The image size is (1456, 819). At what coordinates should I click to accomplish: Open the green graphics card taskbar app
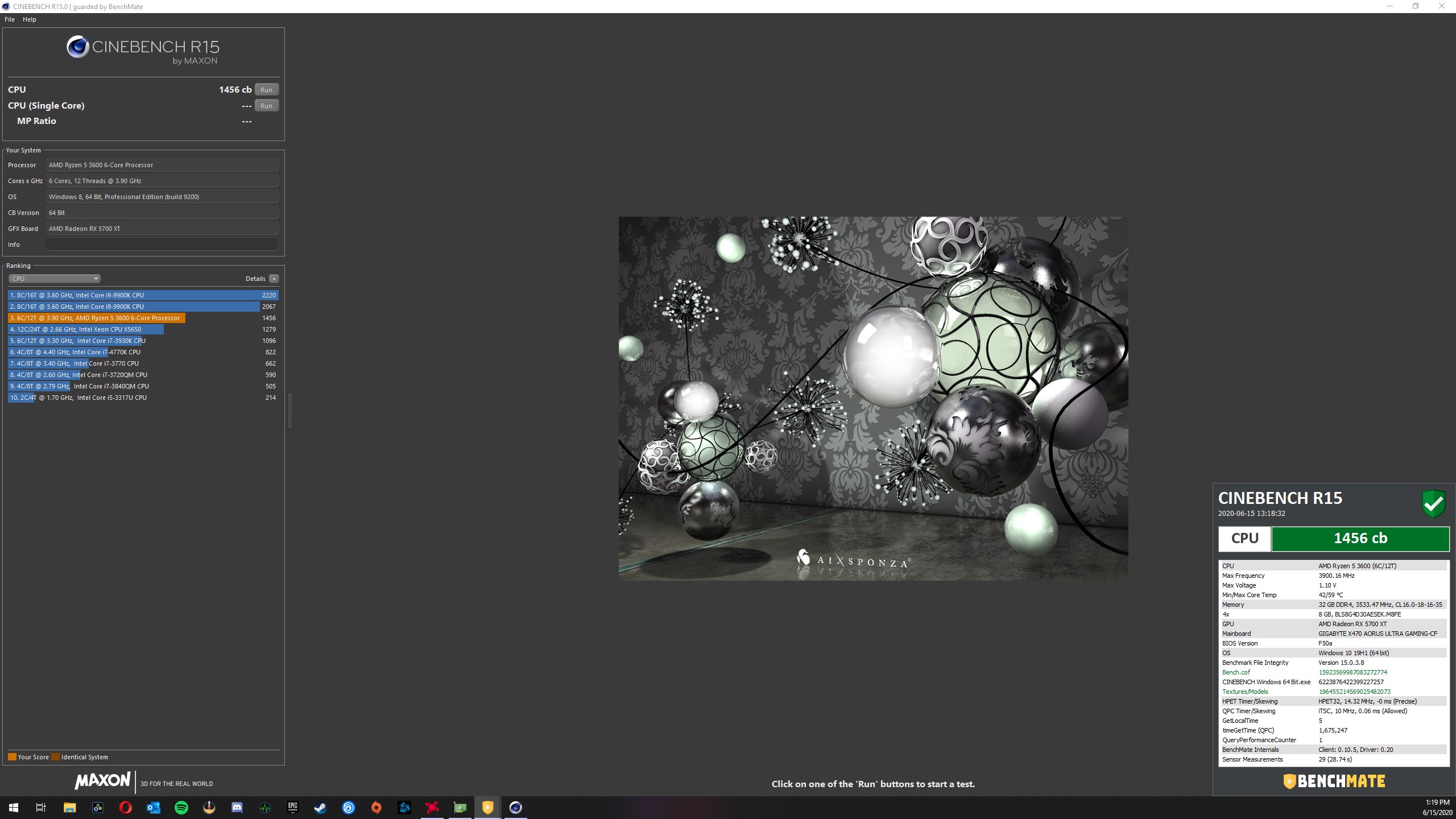coord(460,808)
